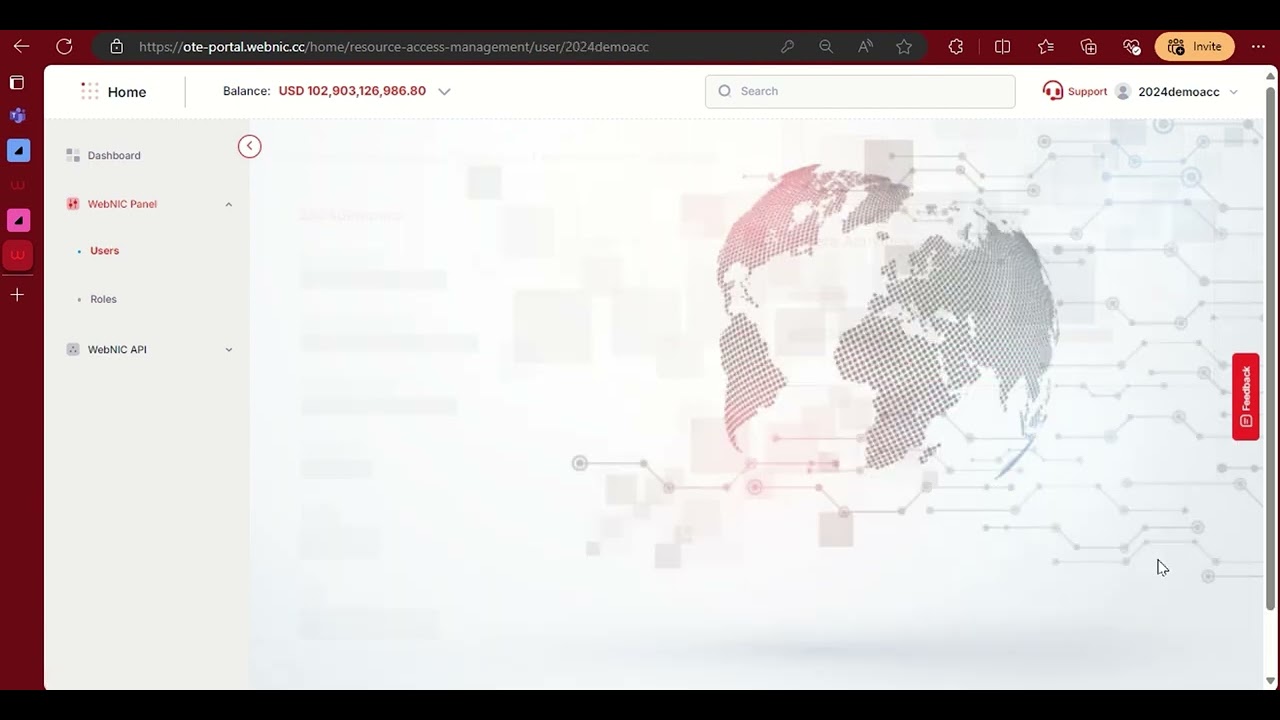
Task: Select the Users submenu item
Action: point(104,251)
